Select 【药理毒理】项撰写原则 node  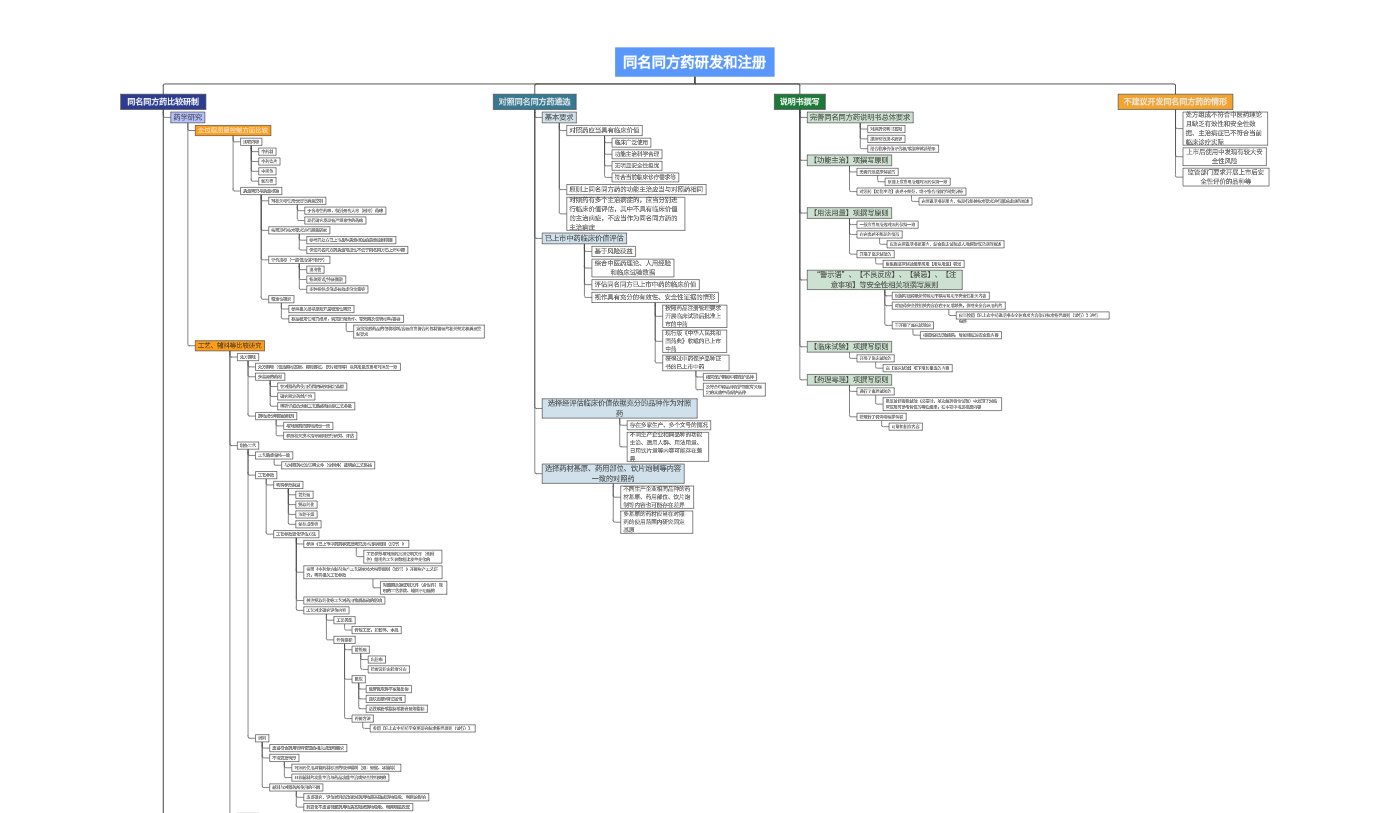[848, 380]
